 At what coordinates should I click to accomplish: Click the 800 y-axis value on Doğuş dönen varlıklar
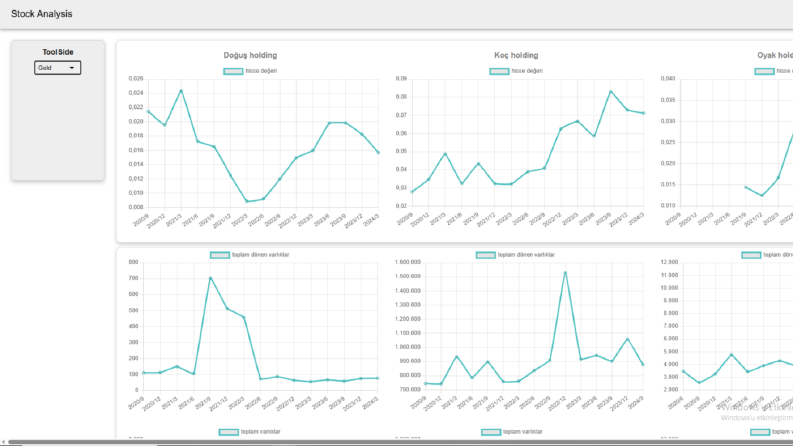[134, 262]
